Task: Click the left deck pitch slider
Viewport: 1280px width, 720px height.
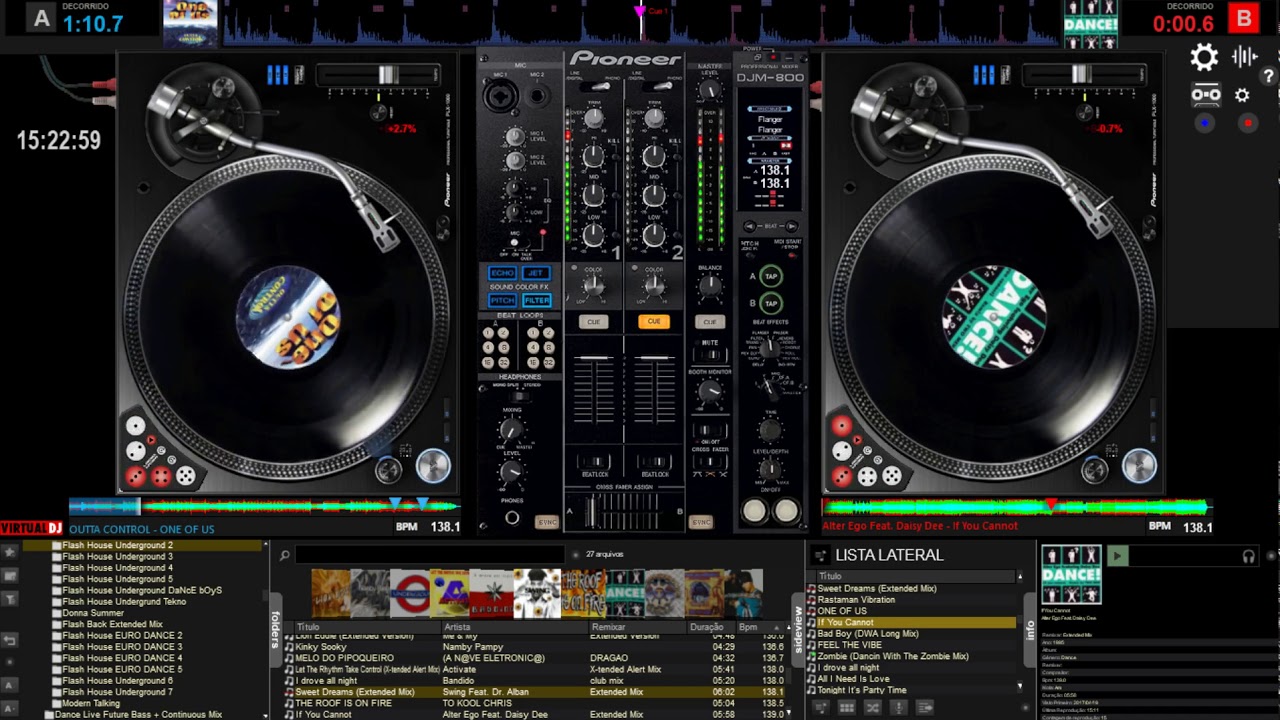Action: 387,74
